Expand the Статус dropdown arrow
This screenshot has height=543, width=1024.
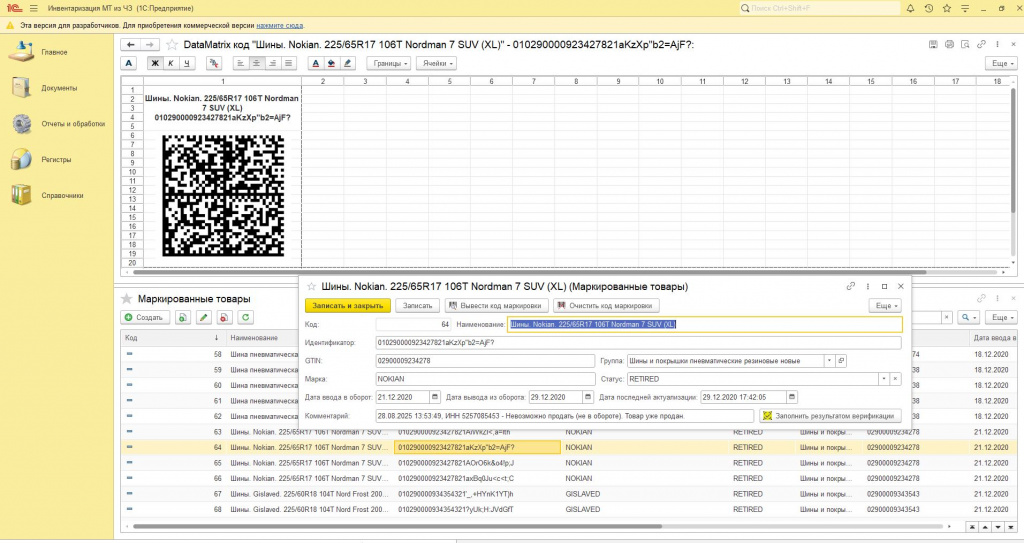click(884, 379)
